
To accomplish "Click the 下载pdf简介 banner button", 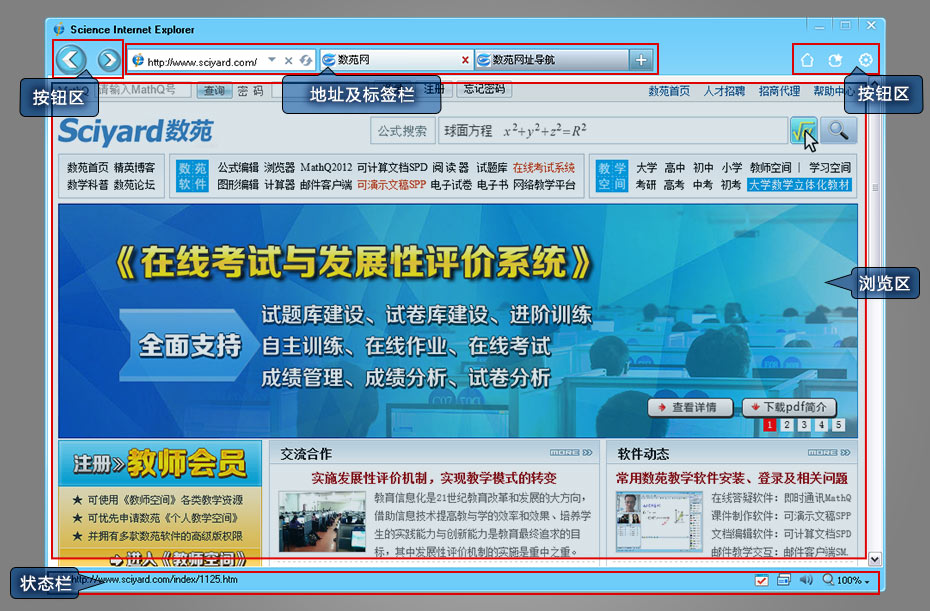I will pos(789,408).
